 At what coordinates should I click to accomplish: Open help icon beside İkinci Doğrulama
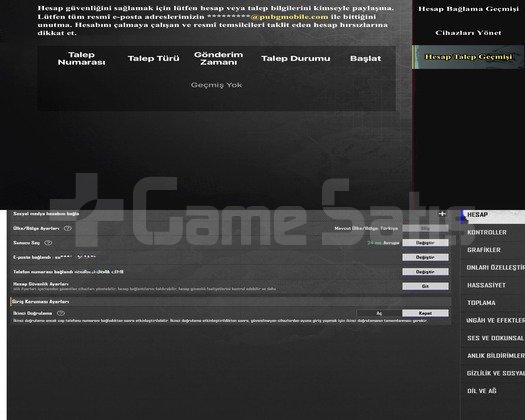(61, 313)
